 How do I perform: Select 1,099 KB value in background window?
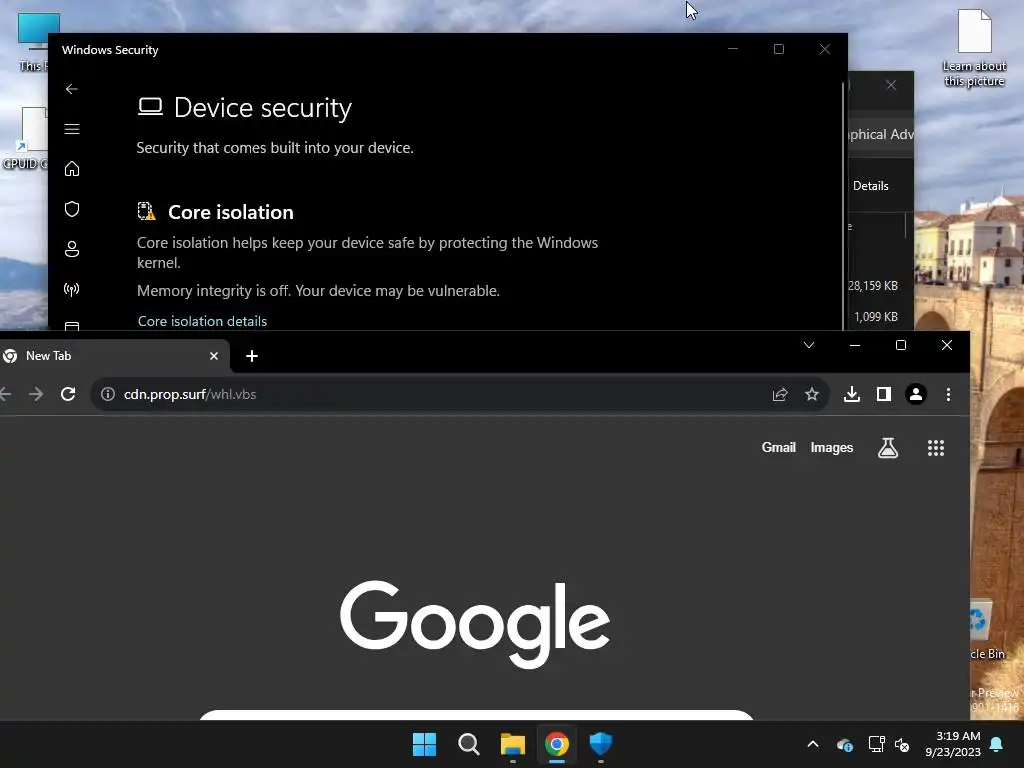[876, 317]
